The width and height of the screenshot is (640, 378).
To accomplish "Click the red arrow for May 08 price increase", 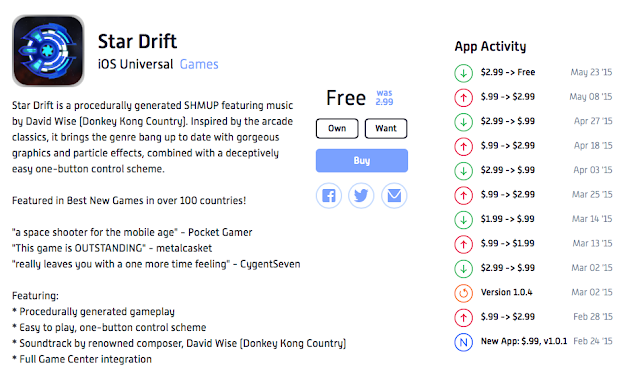I will click(463, 98).
